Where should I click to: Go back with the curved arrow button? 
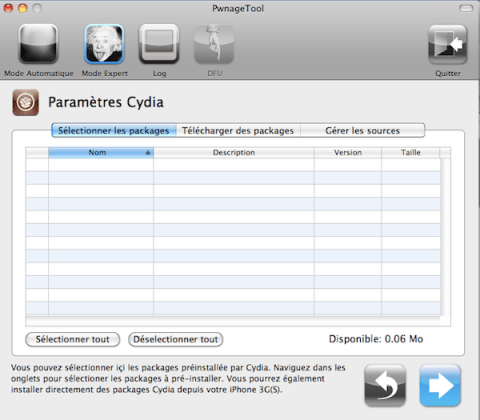385,385
